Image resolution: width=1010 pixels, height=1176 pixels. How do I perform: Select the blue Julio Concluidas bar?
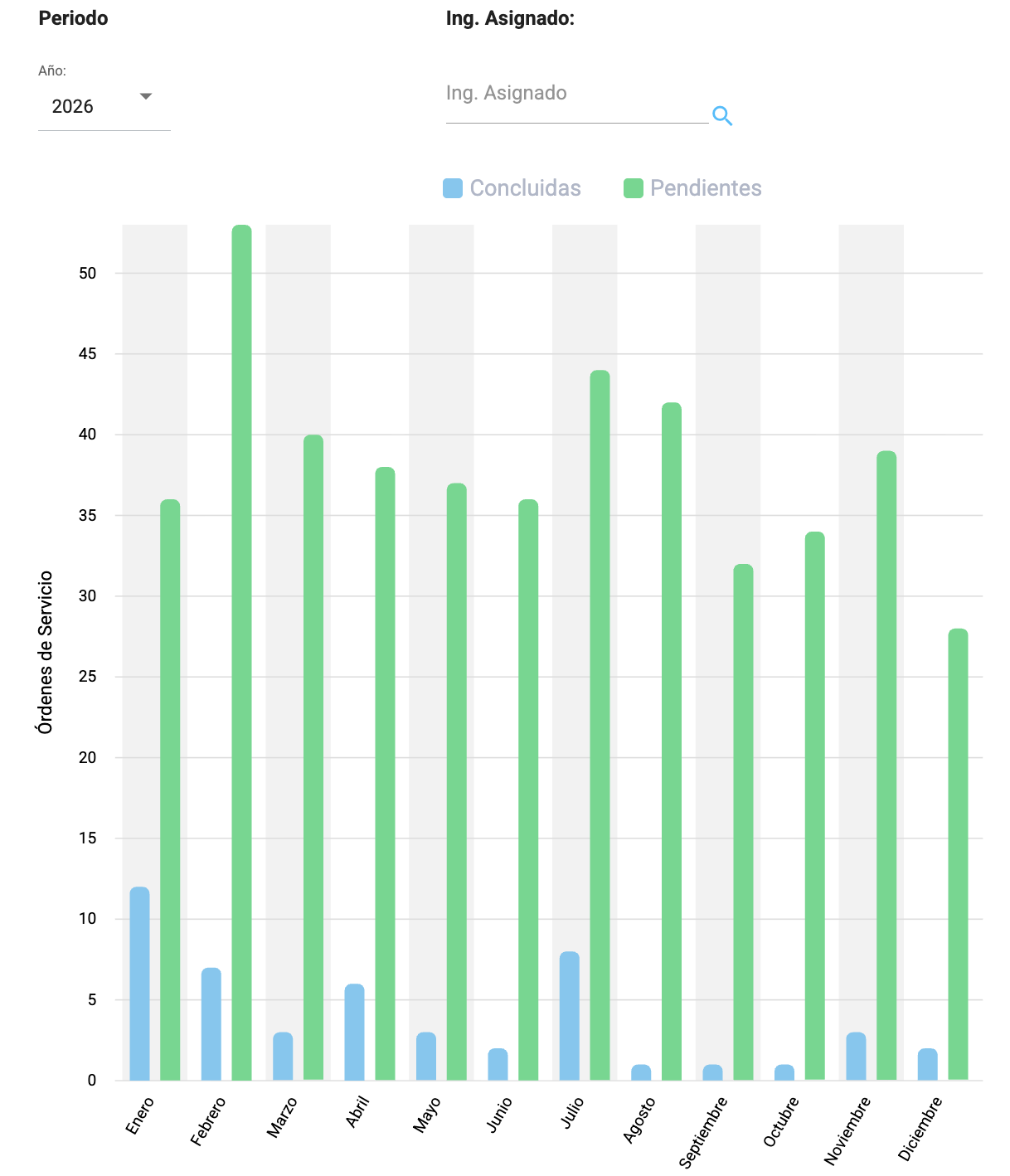570,1016
